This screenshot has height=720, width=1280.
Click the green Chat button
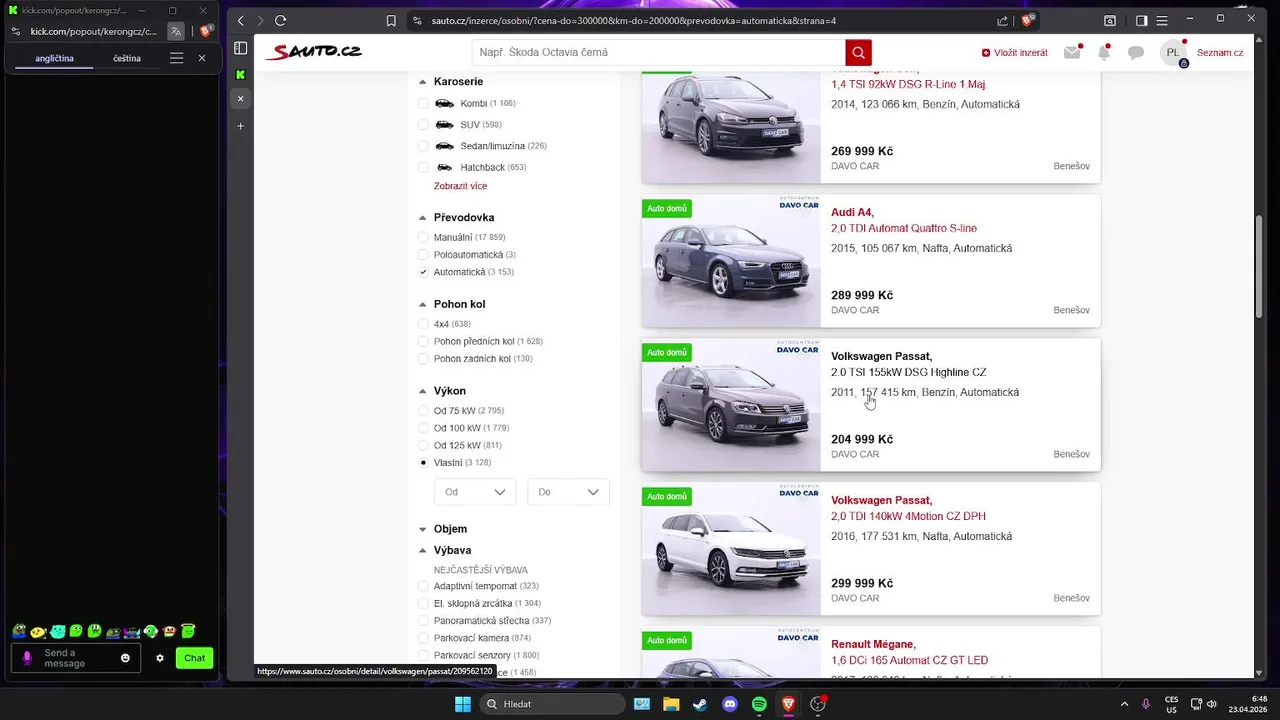click(x=194, y=658)
